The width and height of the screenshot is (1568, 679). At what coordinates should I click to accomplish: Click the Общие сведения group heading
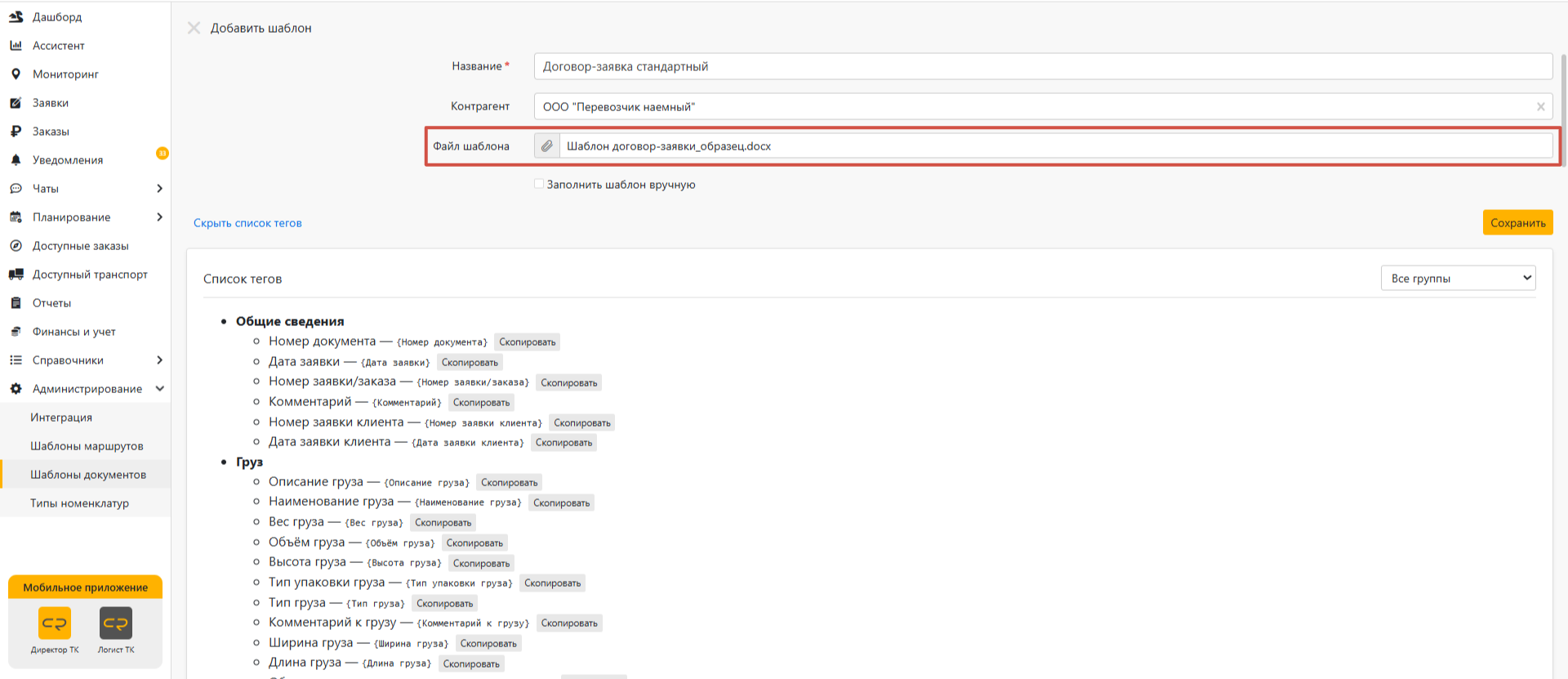pyautogui.click(x=290, y=321)
